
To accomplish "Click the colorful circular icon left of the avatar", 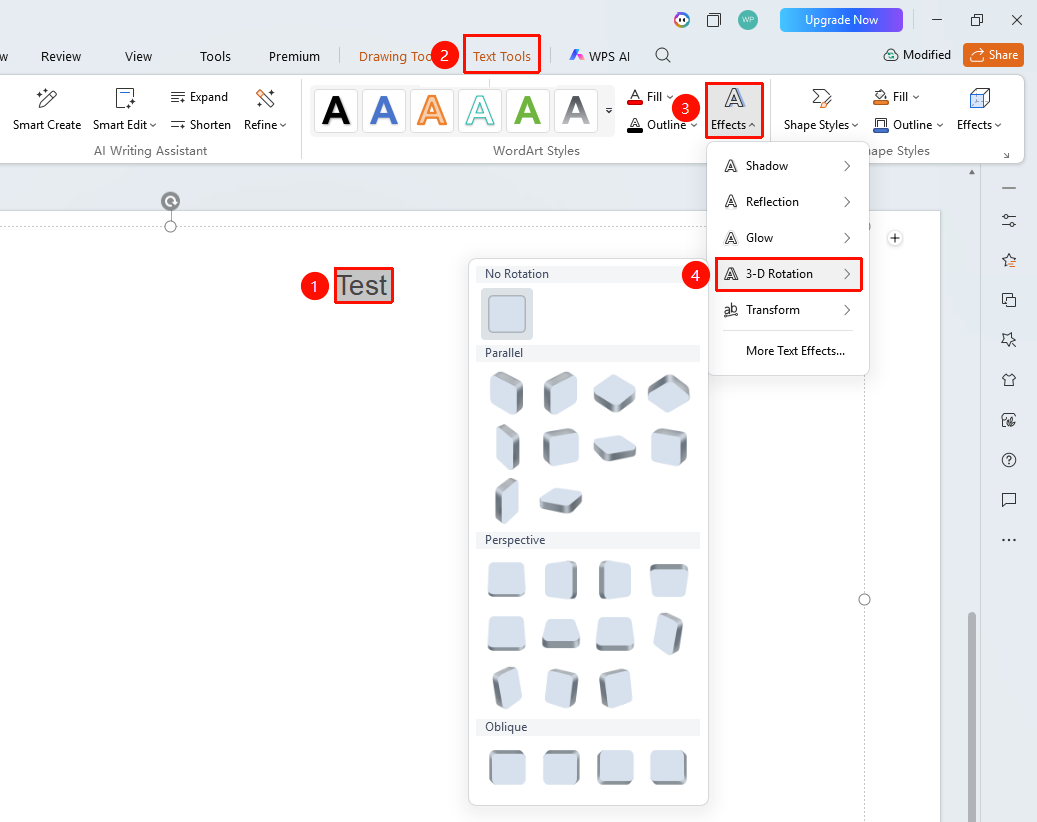I will click(x=682, y=20).
